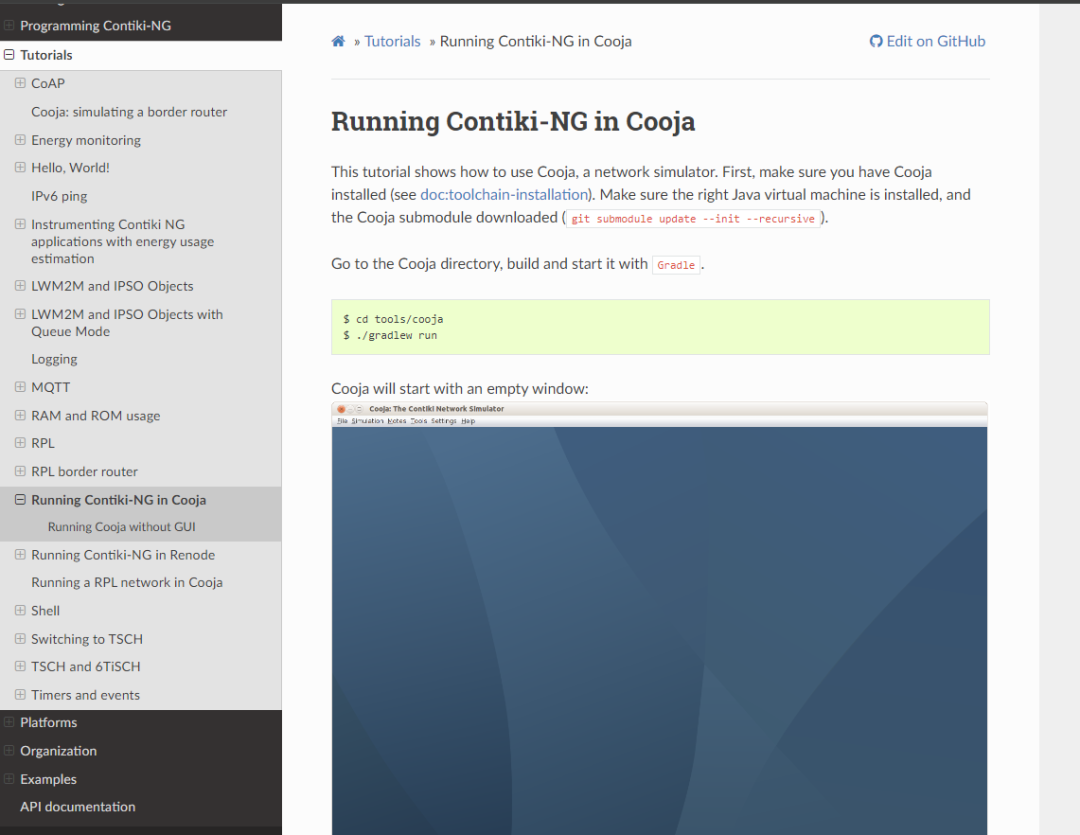Expand the TSCH and 6TiSCH entry
This screenshot has height=835, width=1080.
pyautogui.click(x=20, y=666)
